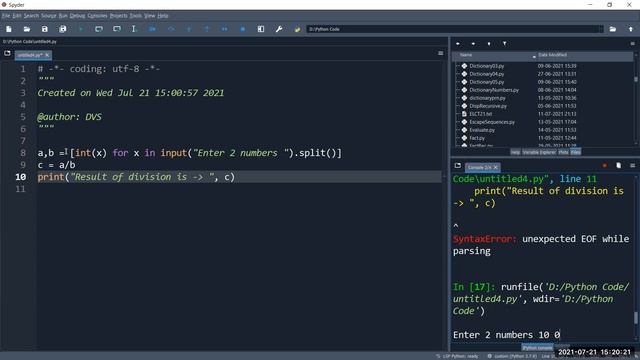
Task: Save all files icon
Action: pyautogui.click(x=62, y=29)
